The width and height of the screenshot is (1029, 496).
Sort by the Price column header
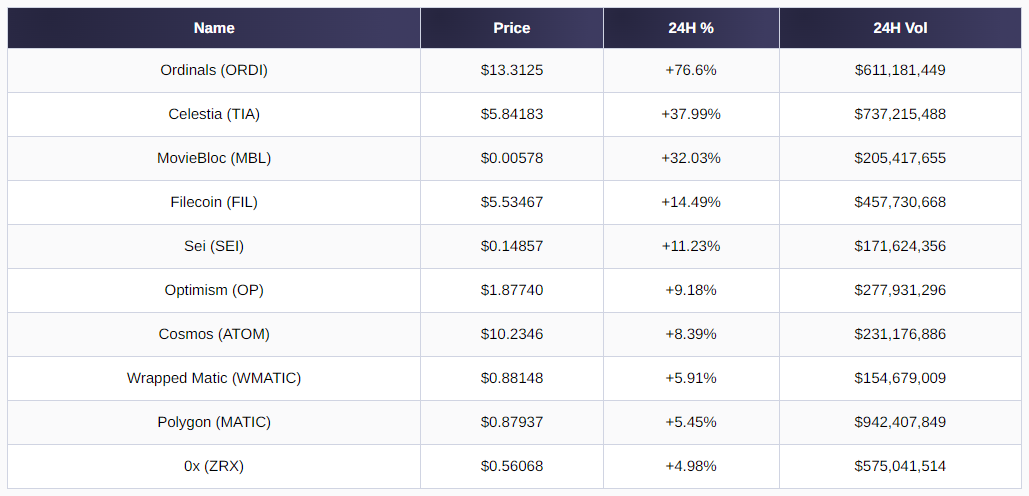point(512,28)
